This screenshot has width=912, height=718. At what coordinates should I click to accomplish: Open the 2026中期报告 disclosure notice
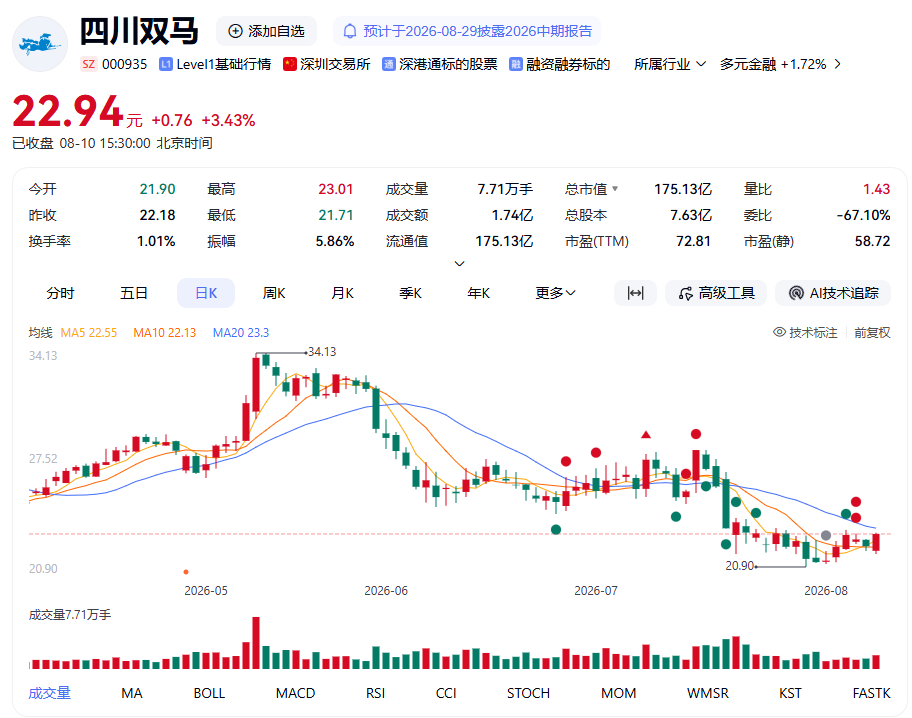tap(466, 31)
